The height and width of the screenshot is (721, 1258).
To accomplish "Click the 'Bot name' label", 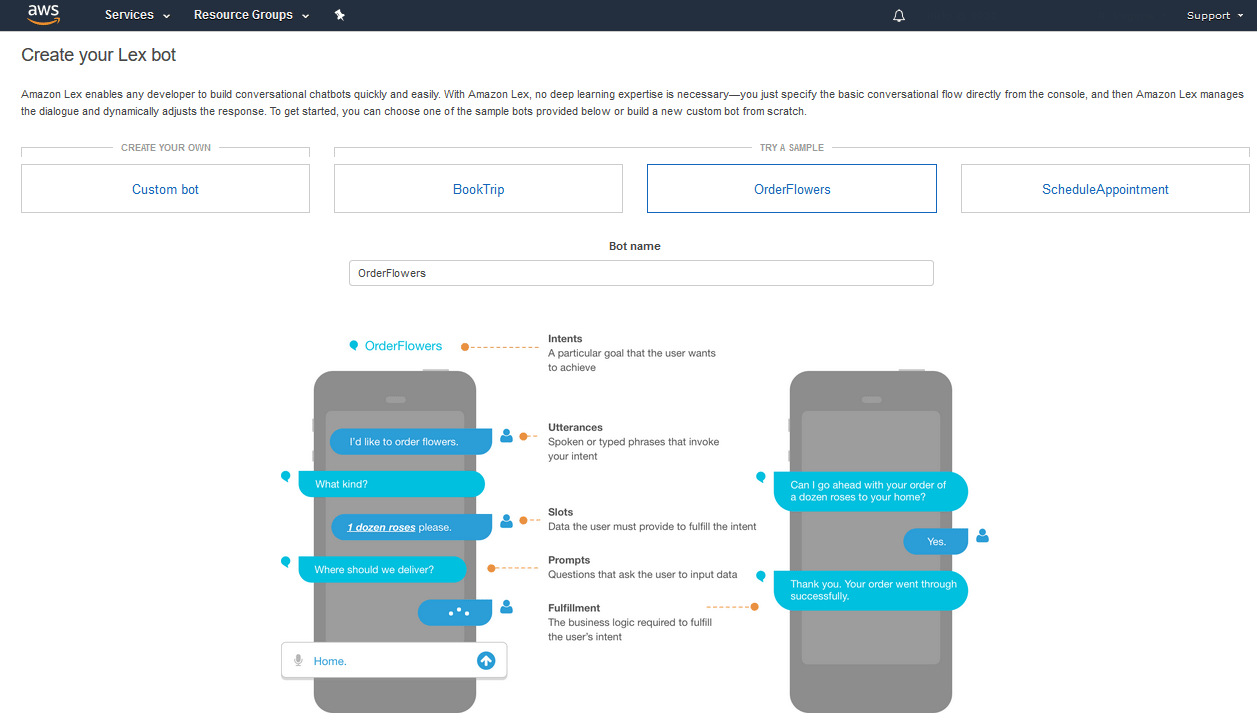I will [x=635, y=246].
